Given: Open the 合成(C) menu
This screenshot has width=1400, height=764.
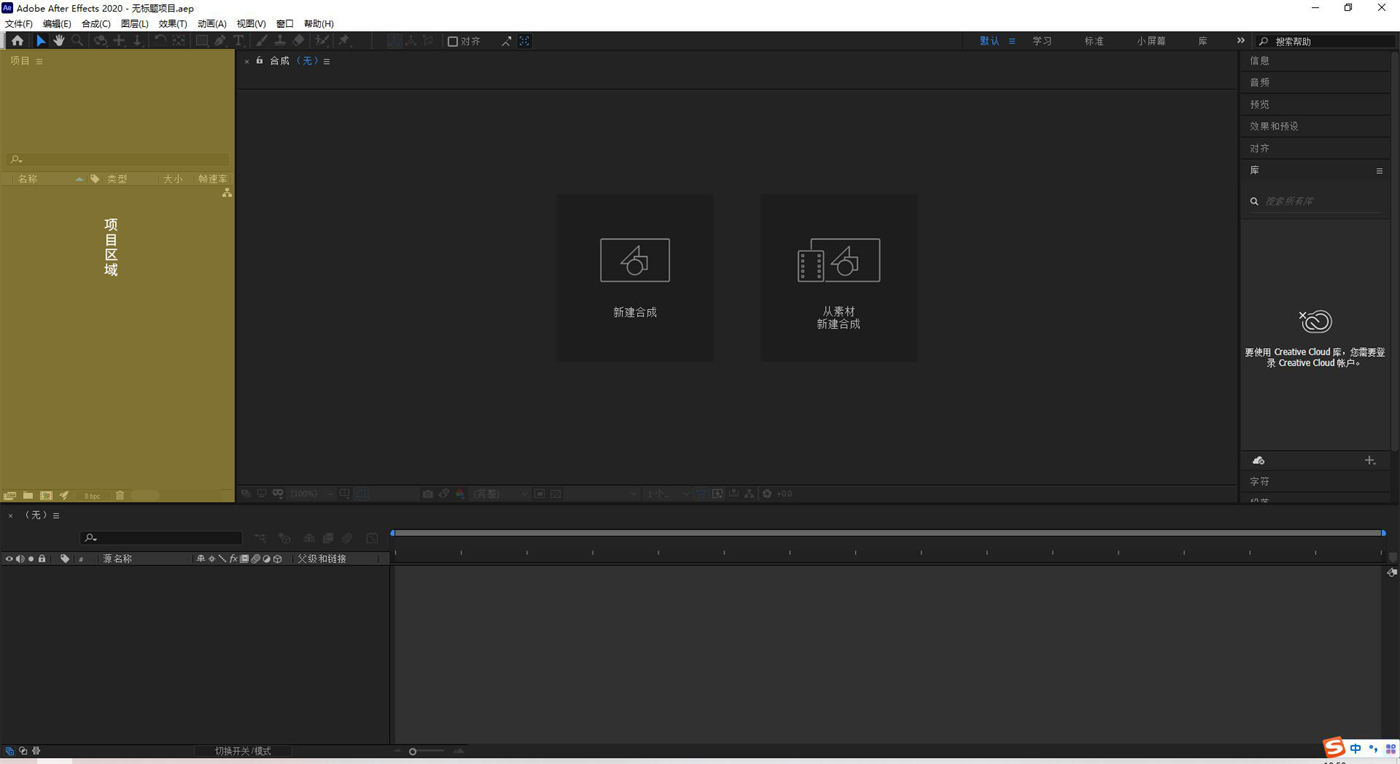Looking at the screenshot, I should coord(96,24).
